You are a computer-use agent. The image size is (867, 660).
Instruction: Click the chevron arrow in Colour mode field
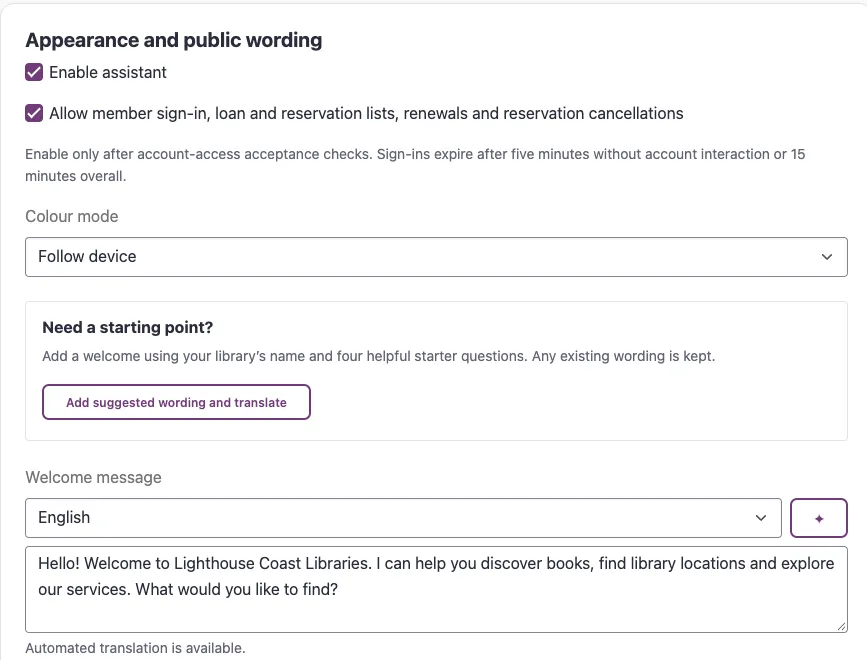pyautogui.click(x=827, y=257)
